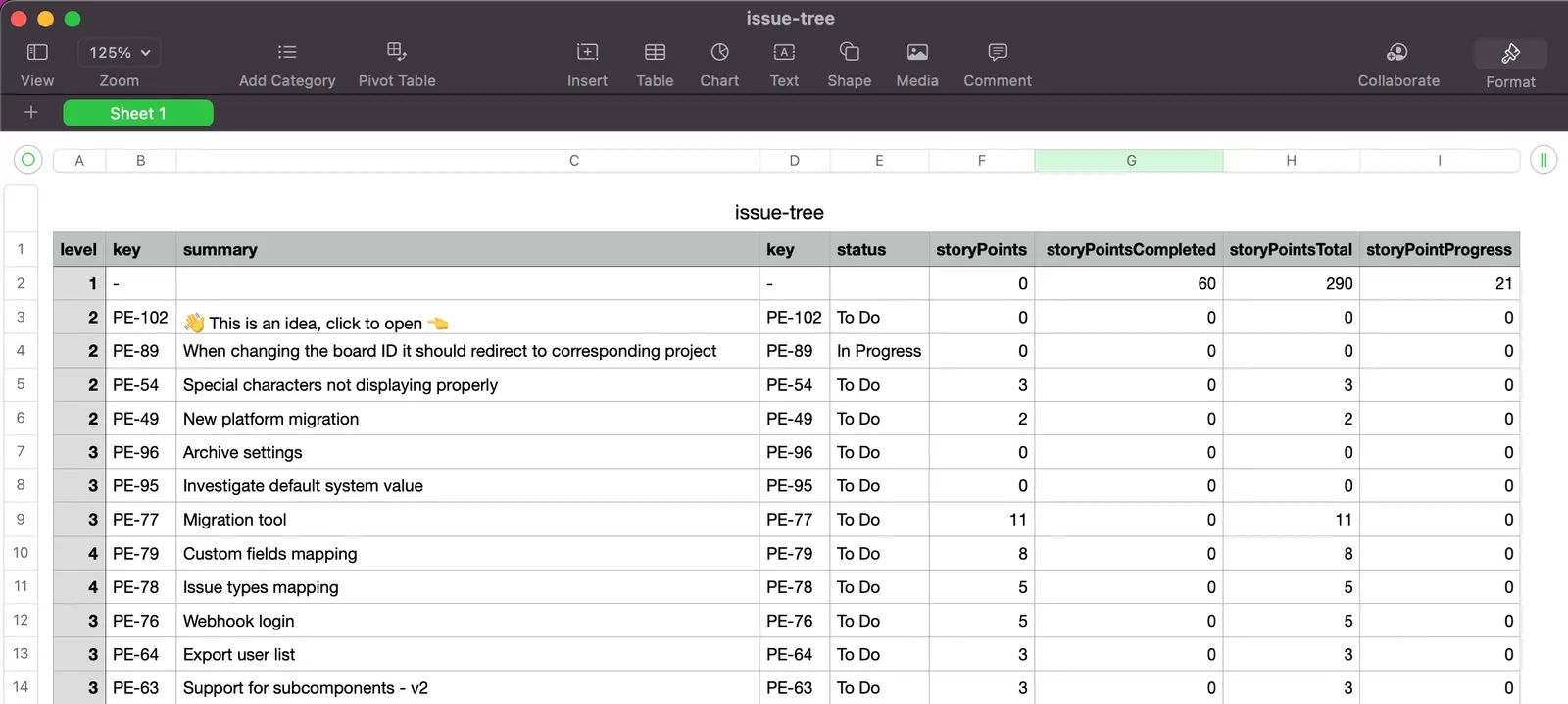The width and height of the screenshot is (1568, 704).
Task: Create a Pivot Table from toolbar
Action: [397, 52]
